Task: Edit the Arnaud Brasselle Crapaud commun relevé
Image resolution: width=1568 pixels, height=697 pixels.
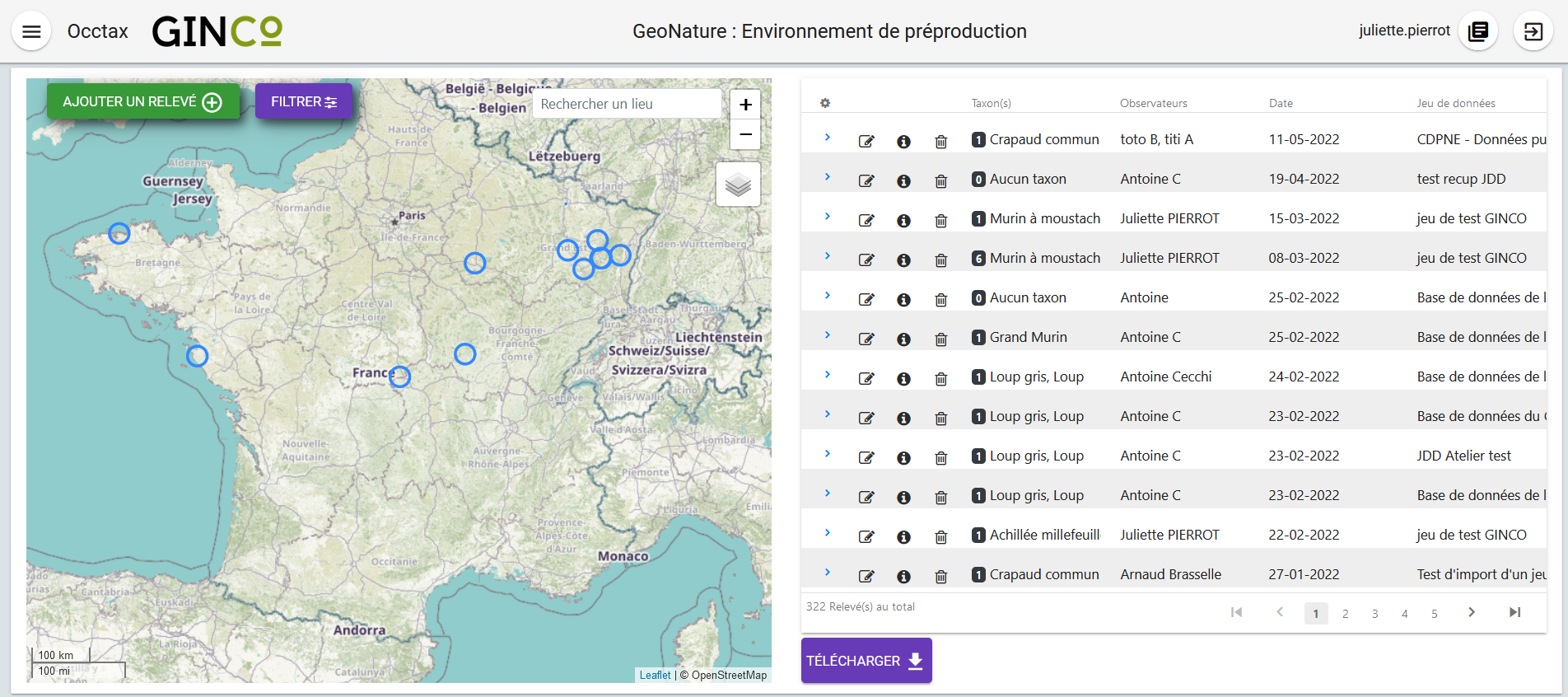Action: (866, 576)
